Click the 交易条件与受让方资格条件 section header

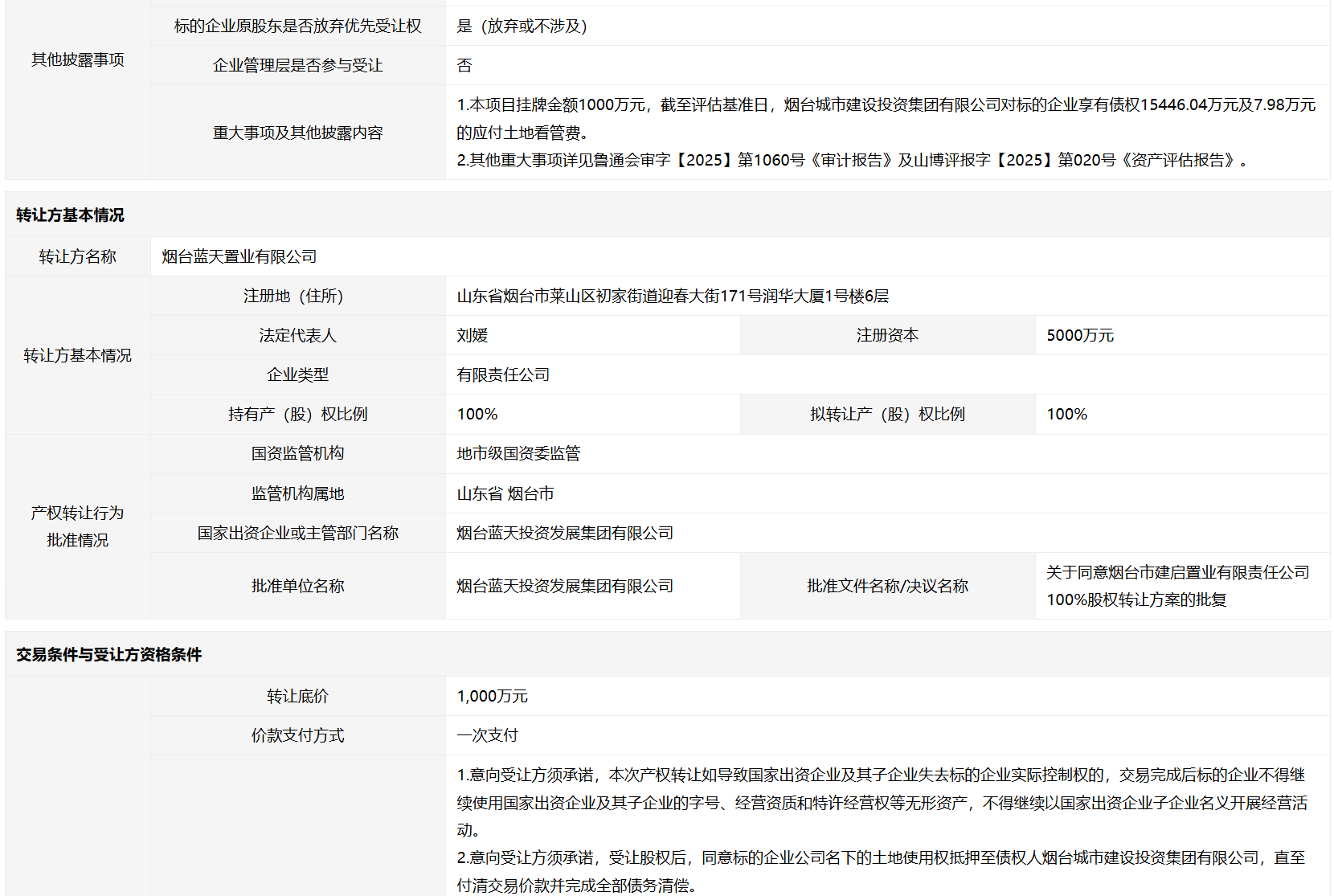[108, 655]
